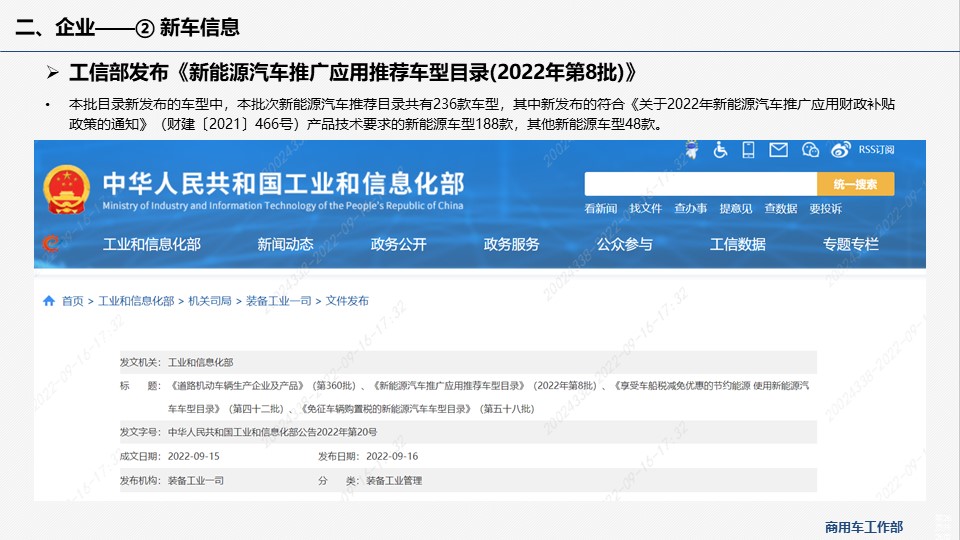Click the robot assistant icon
Viewport: 960px width, 540px height.
tap(692, 149)
